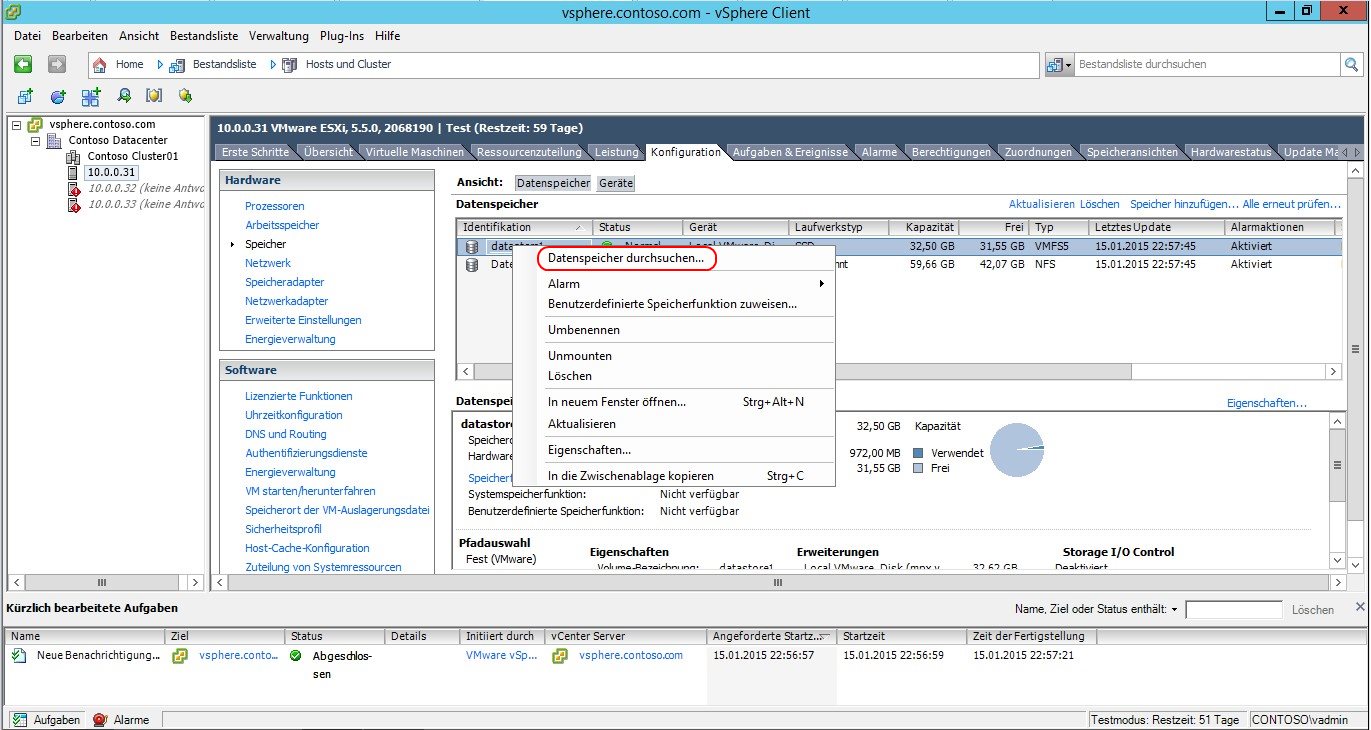Click the task icon beside Neue Benachrichtigung
Screen dimensions: 1371x730
tap(19, 656)
